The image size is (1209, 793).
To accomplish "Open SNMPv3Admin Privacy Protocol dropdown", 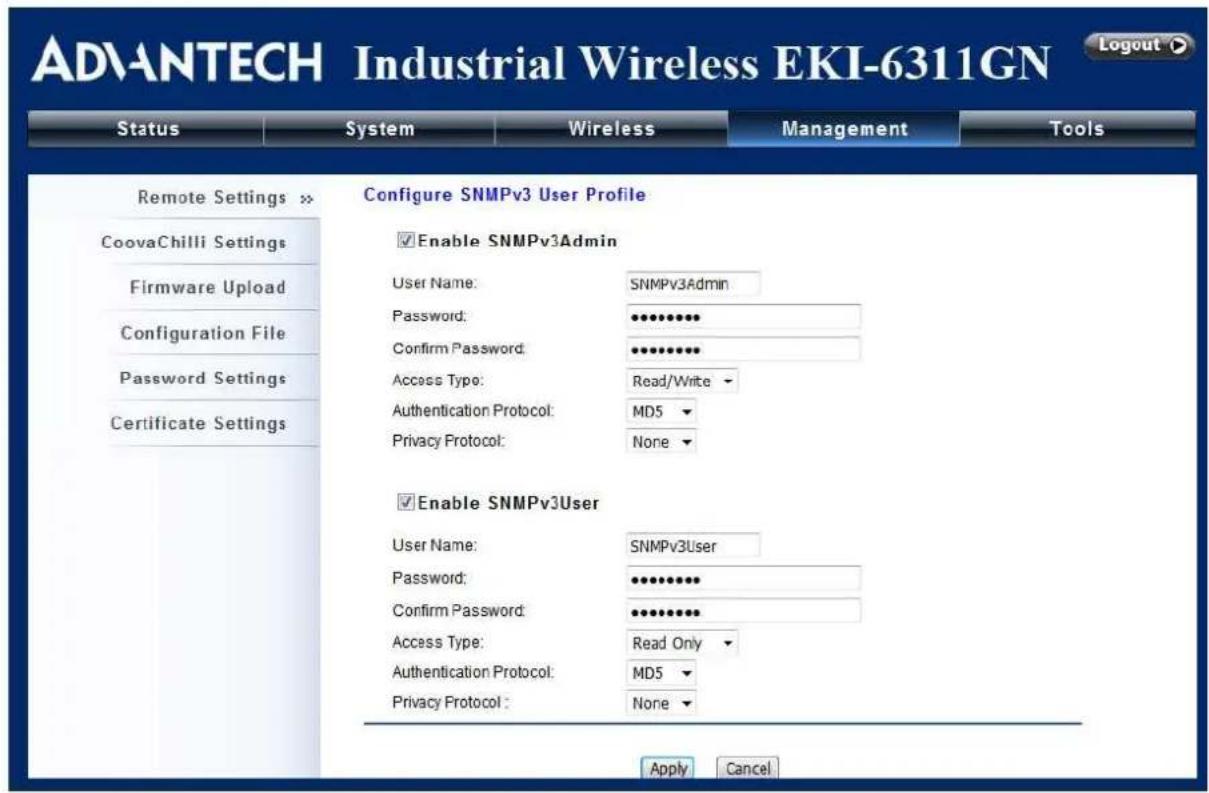I will 661,442.
